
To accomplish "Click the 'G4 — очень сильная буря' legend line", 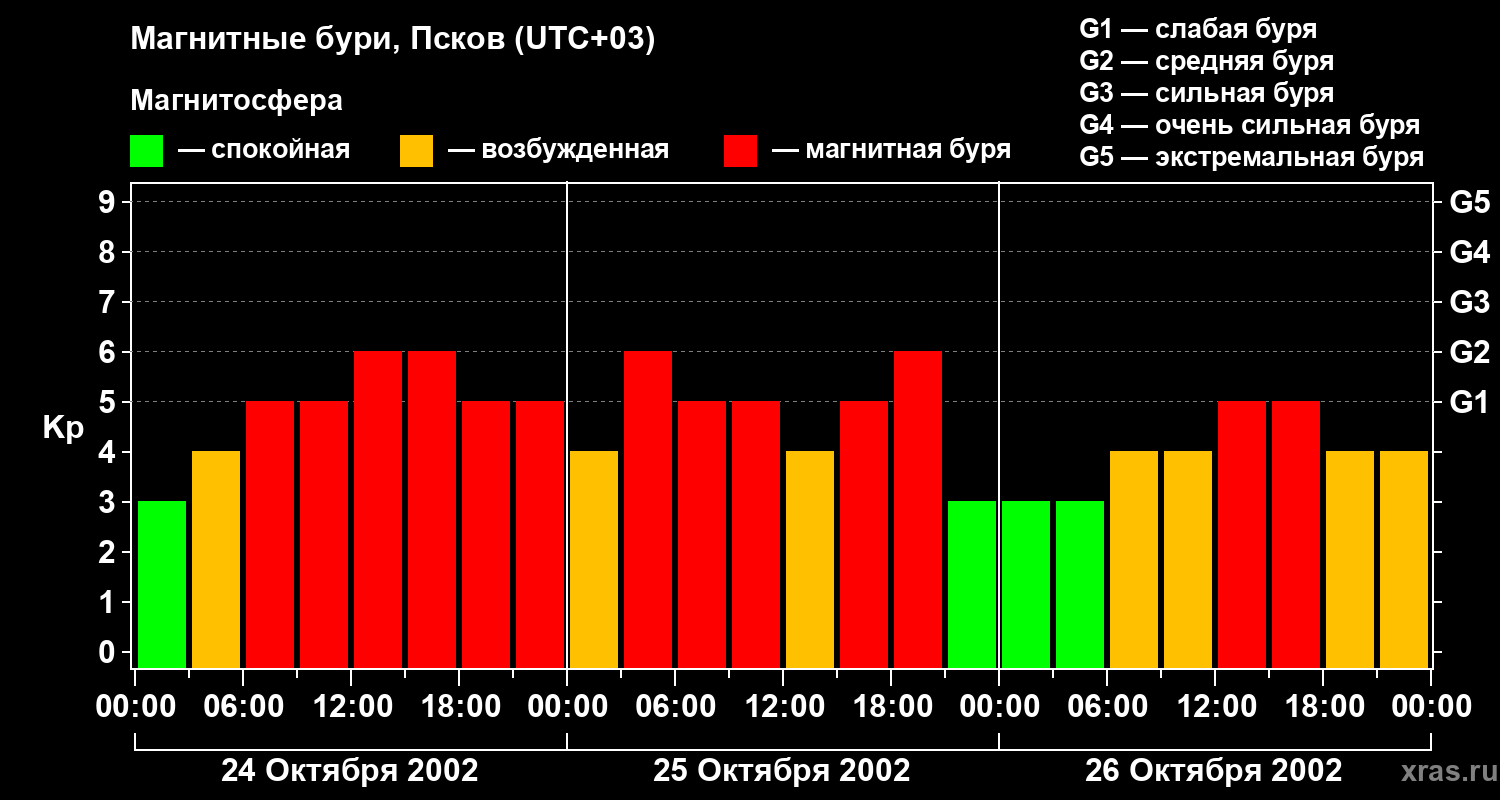I will tap(1250, 125).
